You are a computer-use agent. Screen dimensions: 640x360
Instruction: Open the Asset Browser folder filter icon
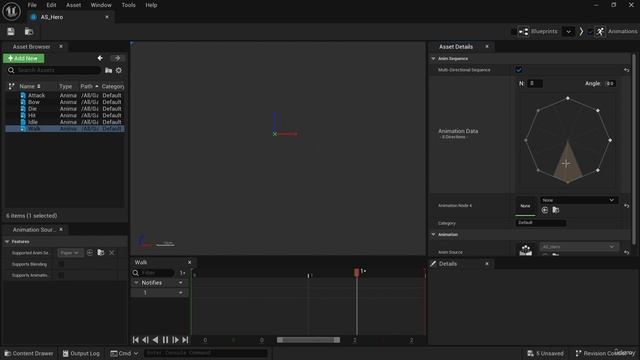109,70
